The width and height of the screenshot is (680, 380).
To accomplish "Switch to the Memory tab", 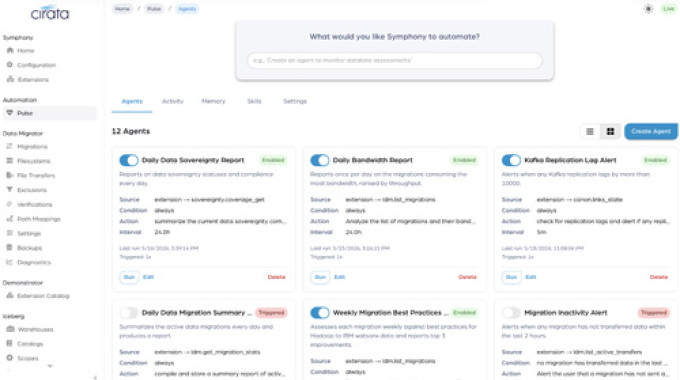I will (x=213, y=101).
